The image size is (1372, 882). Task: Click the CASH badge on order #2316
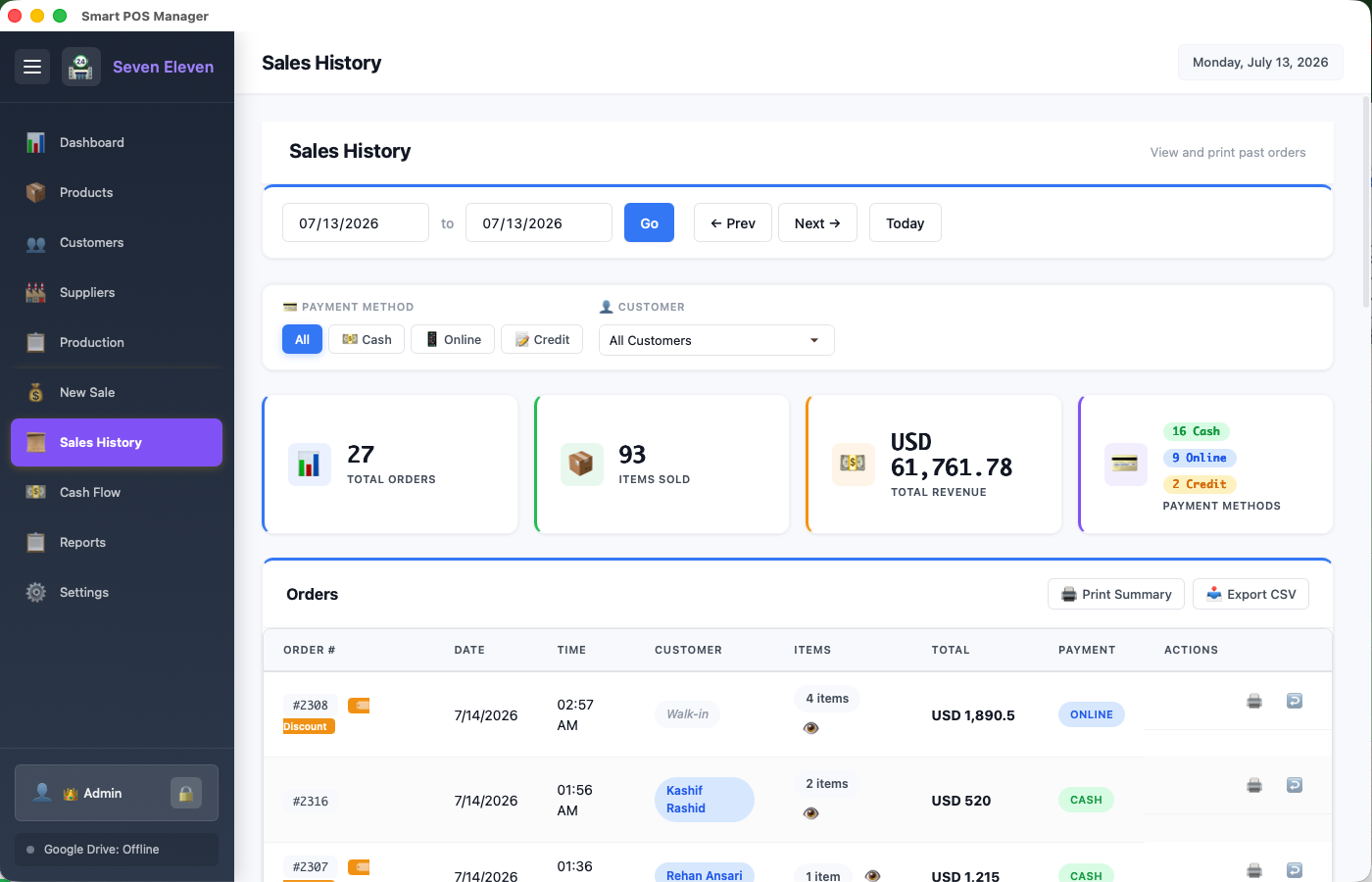pyautogui.click(x=1086, y=800)
